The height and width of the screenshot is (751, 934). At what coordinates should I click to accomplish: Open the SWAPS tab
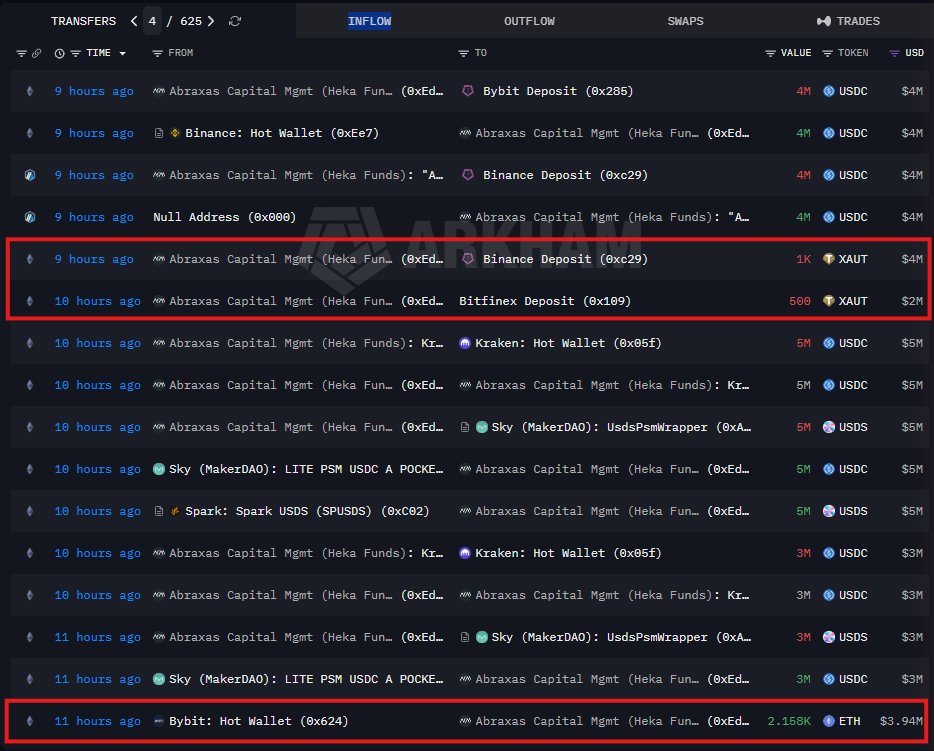click(x=685, y=21)
